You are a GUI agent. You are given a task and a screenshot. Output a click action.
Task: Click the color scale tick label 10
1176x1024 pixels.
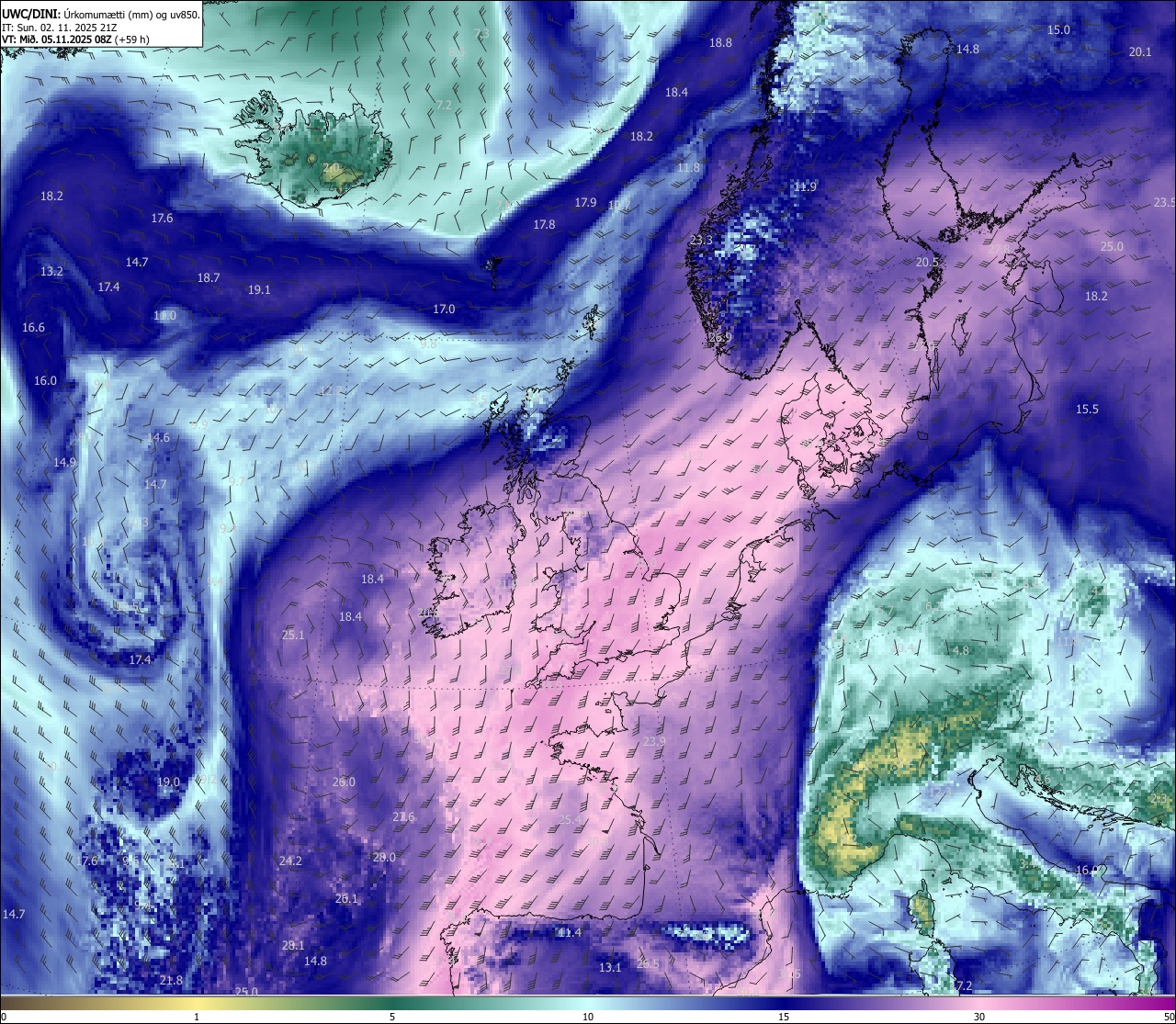[588, 1017]
